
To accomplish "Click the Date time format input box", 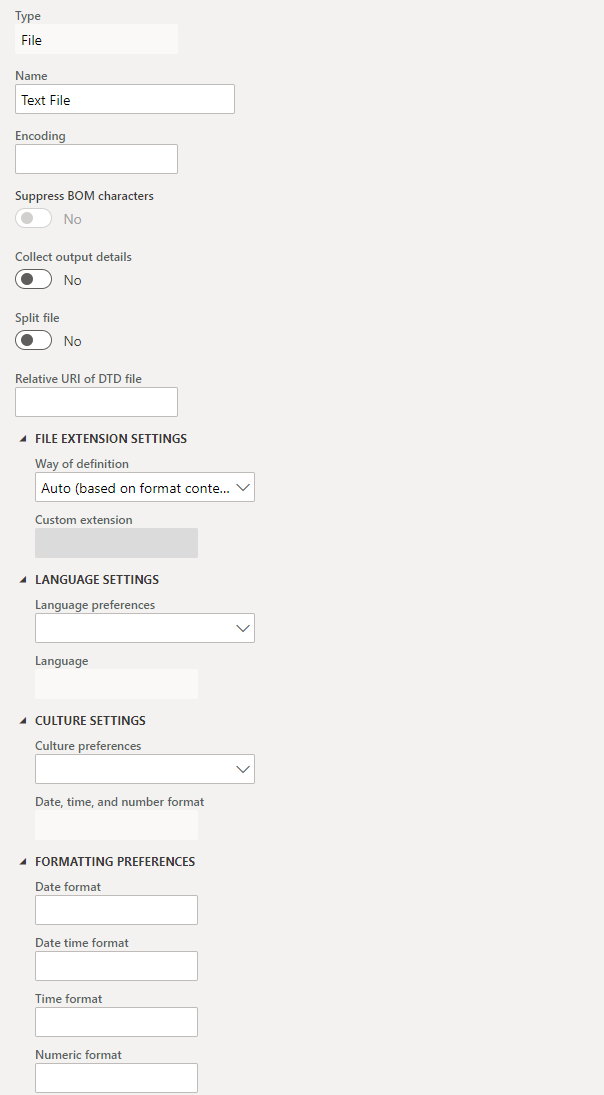I will tap(116, 965).
